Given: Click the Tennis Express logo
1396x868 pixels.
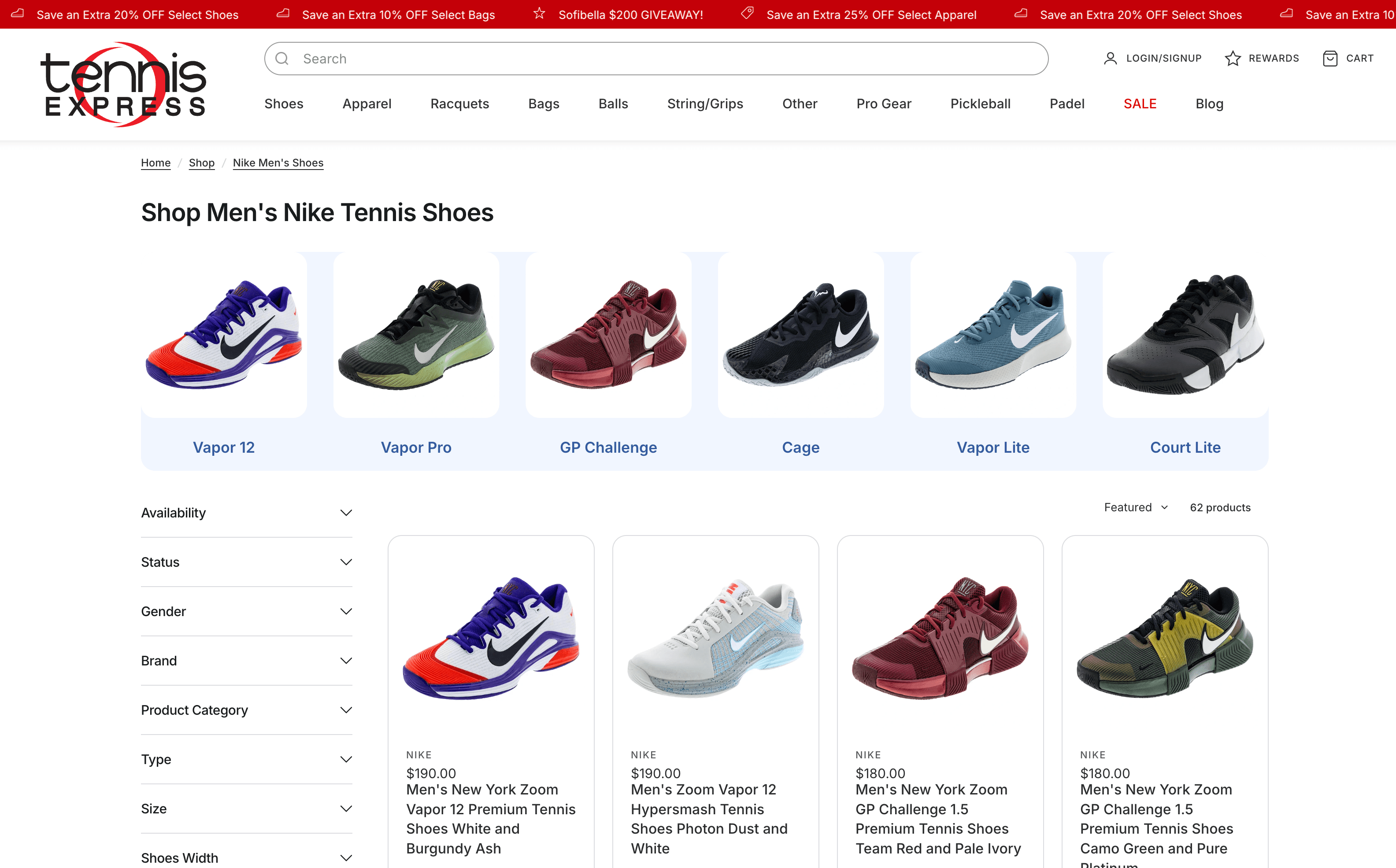Looking at the screenshot, I should (x=123, y=85).
